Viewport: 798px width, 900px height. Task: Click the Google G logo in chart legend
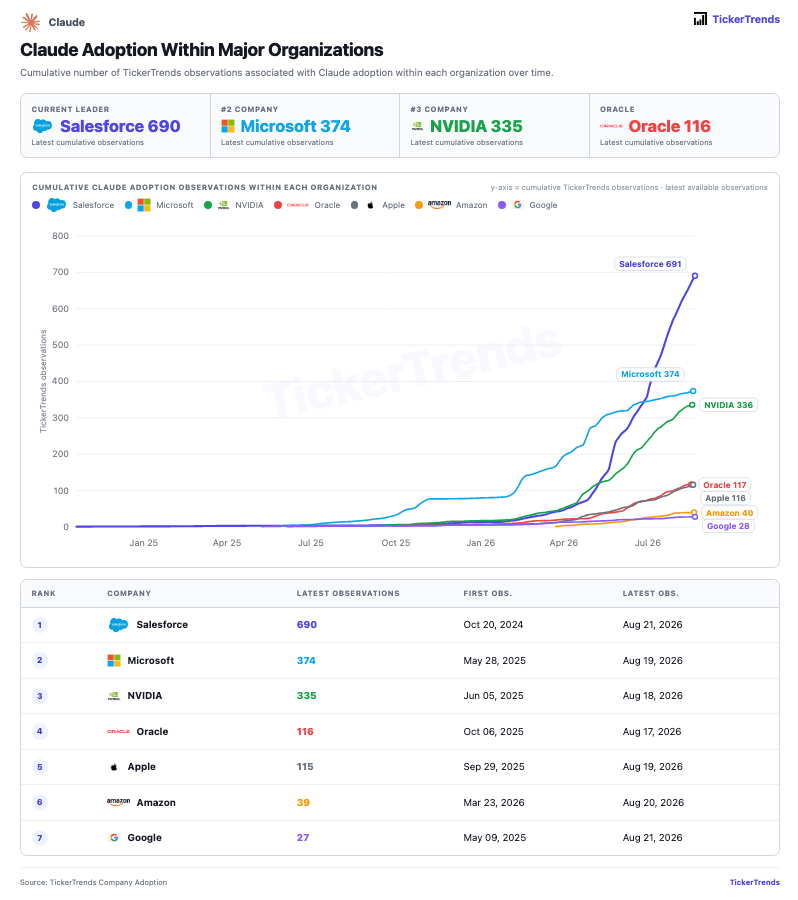tap(518, 205)
